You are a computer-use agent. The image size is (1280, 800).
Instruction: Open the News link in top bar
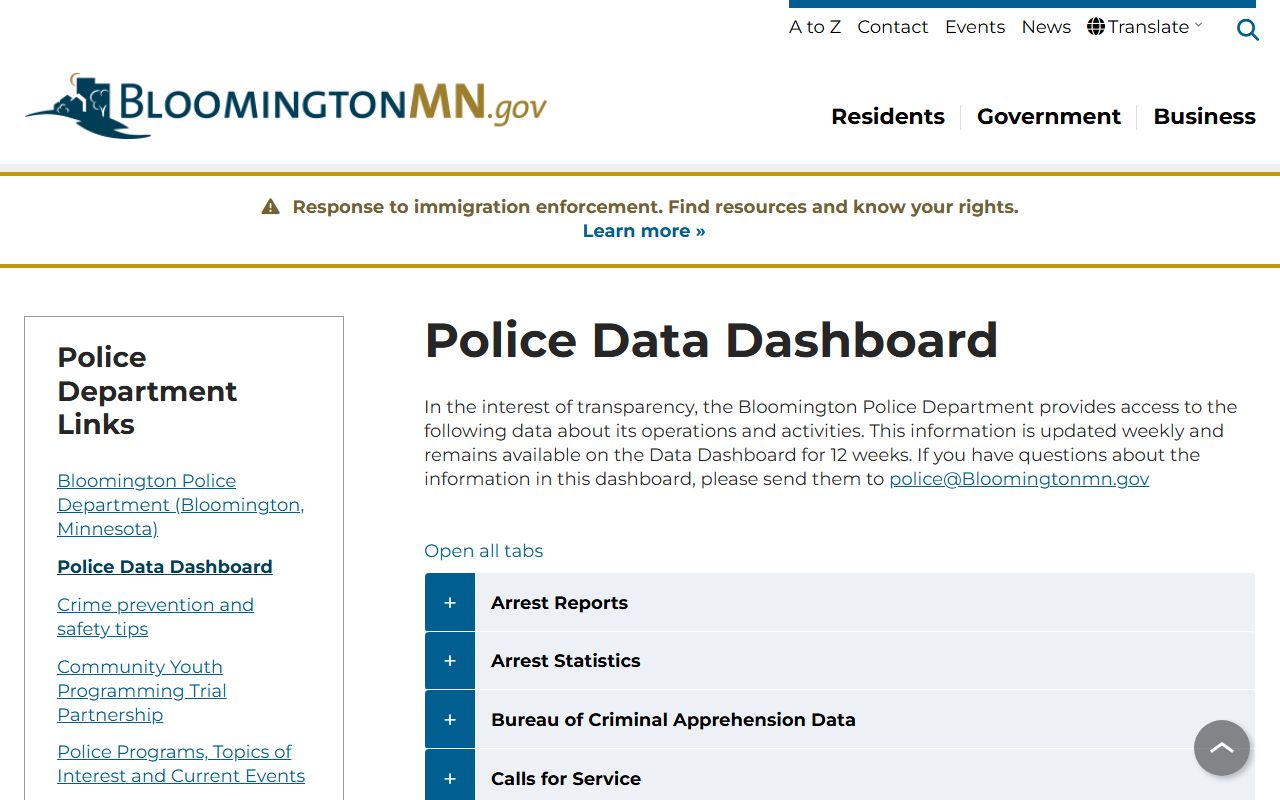pos(1046,27)
